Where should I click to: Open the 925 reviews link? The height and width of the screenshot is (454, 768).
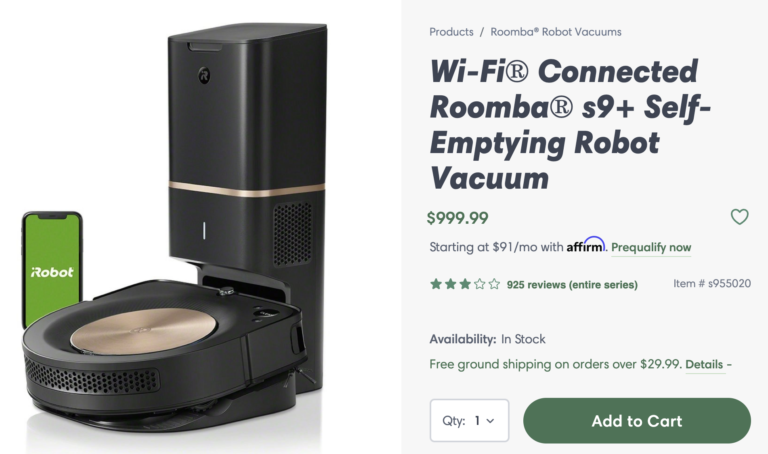[x=571, y=285]
